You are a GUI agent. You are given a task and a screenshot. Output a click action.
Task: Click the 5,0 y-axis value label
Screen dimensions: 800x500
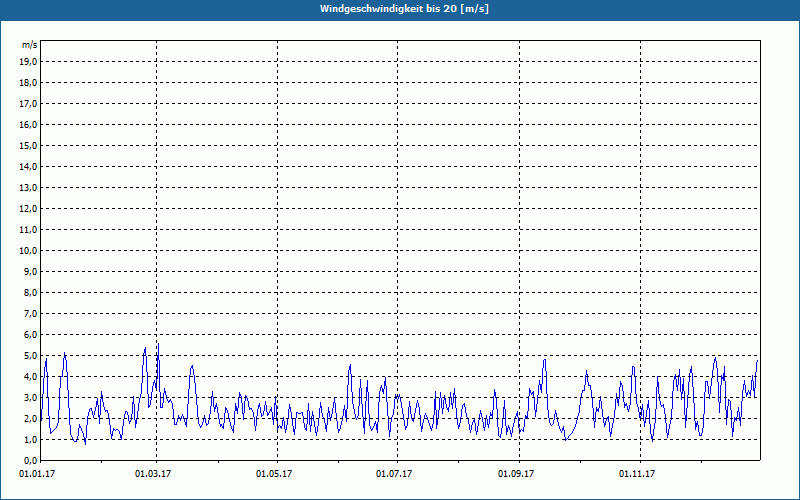pos(31,356)
